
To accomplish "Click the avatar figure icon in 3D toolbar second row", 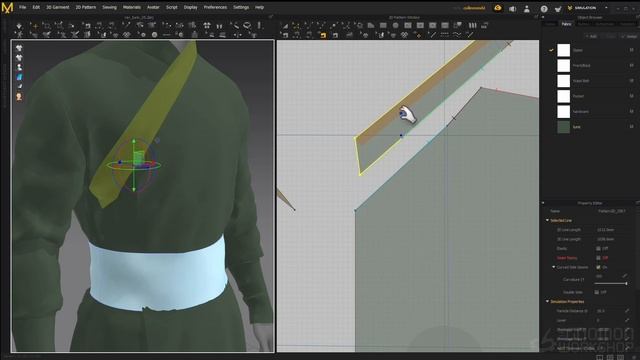I will click(19, 35).
